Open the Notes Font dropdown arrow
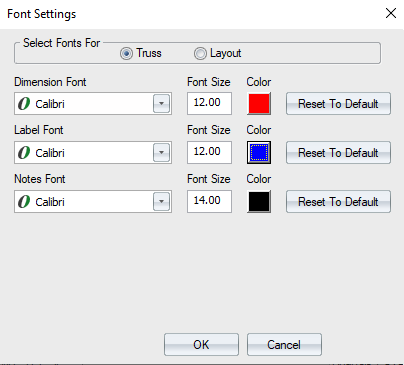The image size is (404, 365). click(161, 202)
